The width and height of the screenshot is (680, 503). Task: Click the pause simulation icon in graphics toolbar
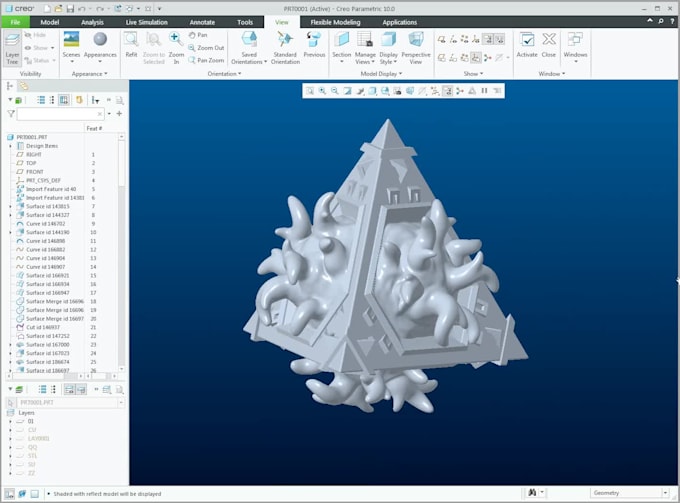coord(484,91)
